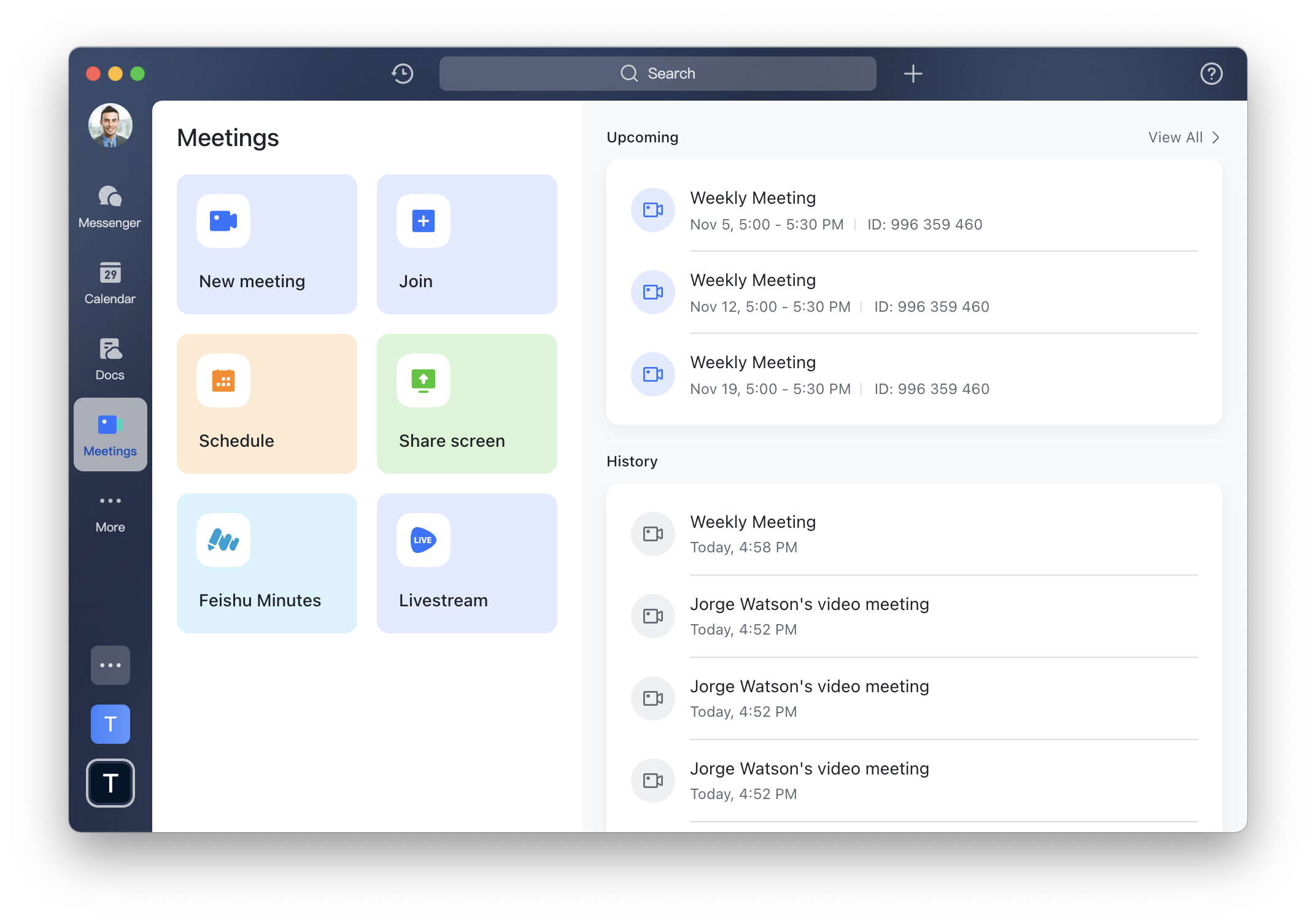Expand upcoming Weekly Meeting Nov 19

pos(913,374)
